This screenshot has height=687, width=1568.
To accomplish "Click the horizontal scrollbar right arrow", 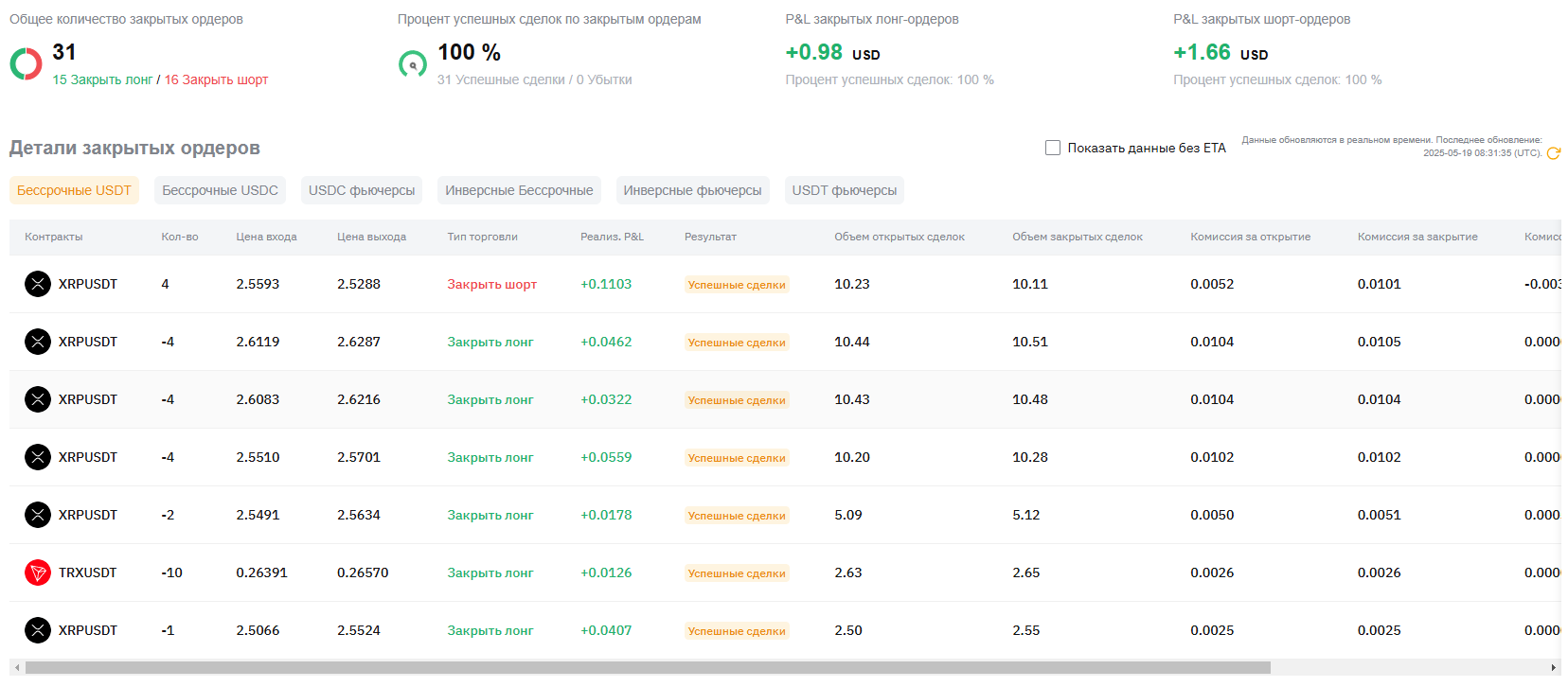I will pyautogui.click(x=1554, y=667).
